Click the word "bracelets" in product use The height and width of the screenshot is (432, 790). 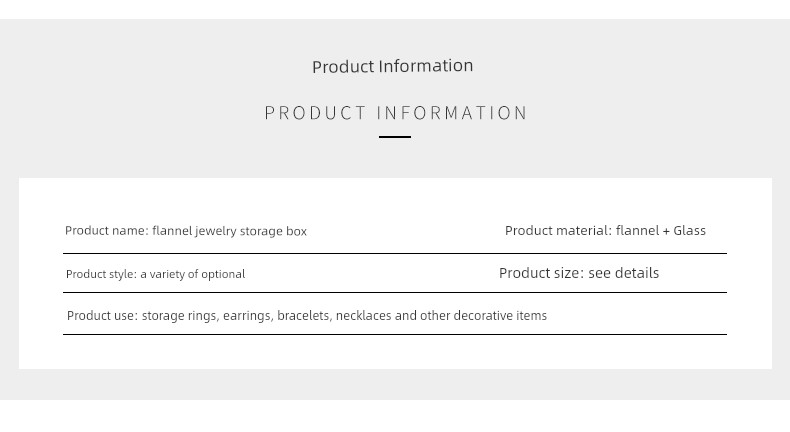[304, 316]
